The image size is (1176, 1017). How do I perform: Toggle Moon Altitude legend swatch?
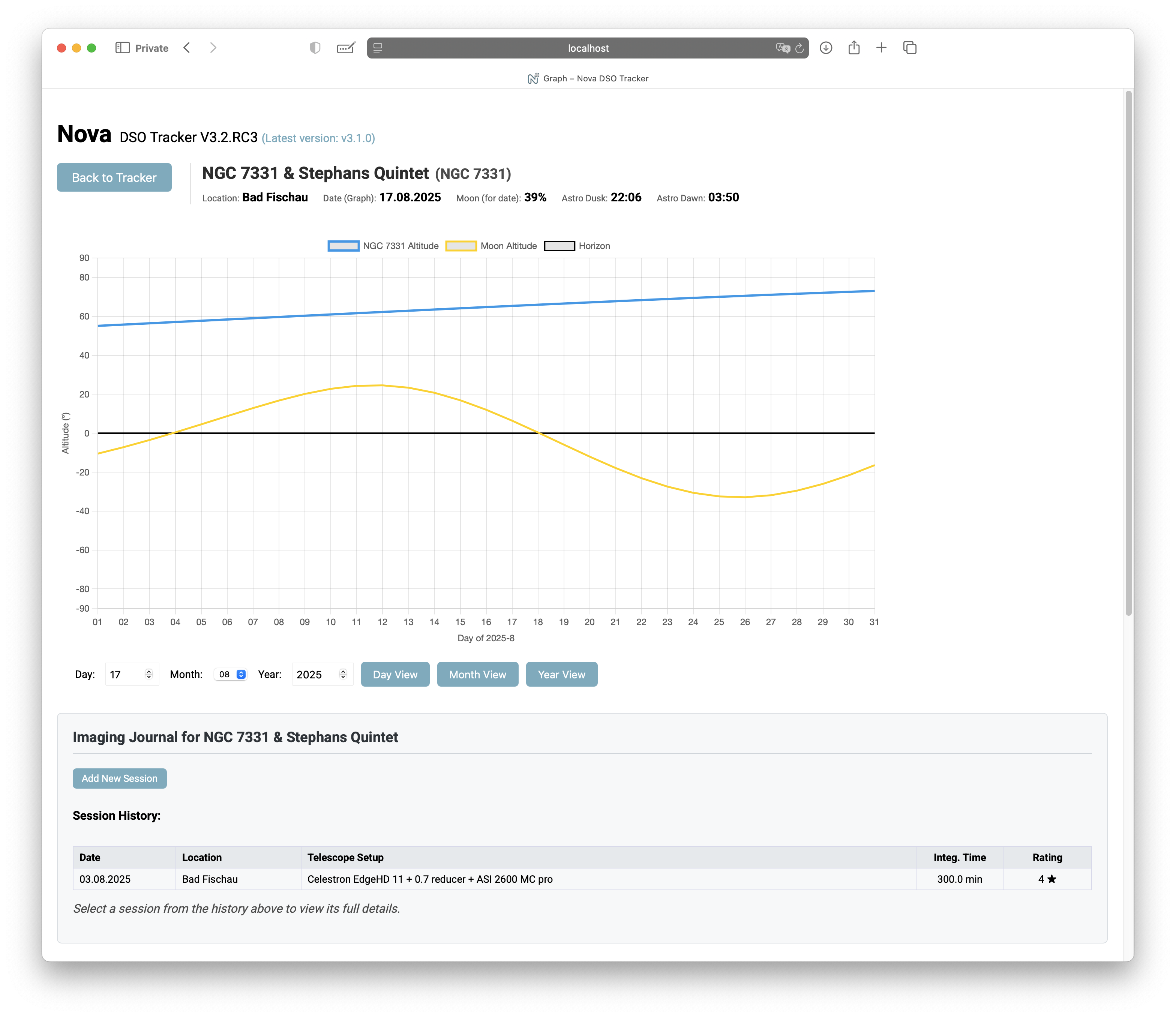coord(461,246)
